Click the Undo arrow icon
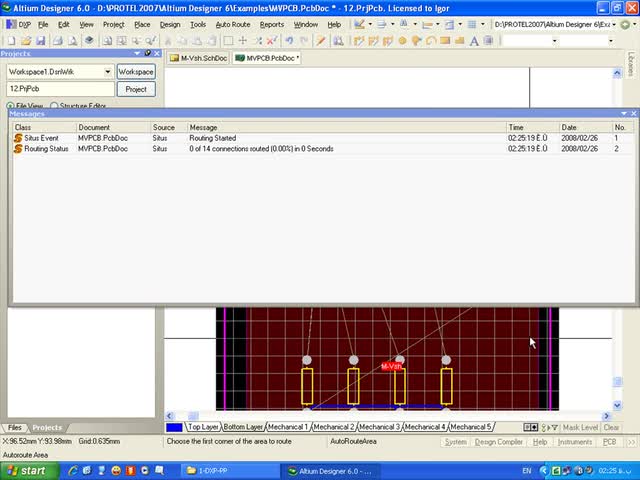Screen dimensions: 640x480 coord(289,40)
